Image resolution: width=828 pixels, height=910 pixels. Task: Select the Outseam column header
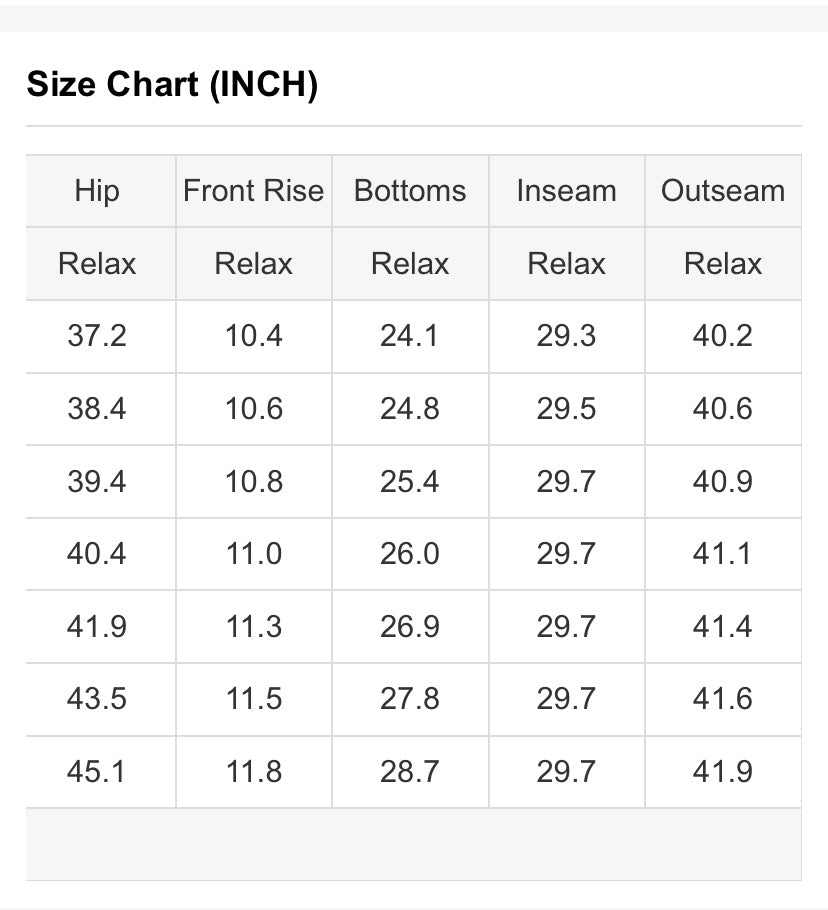pos(723,191)
